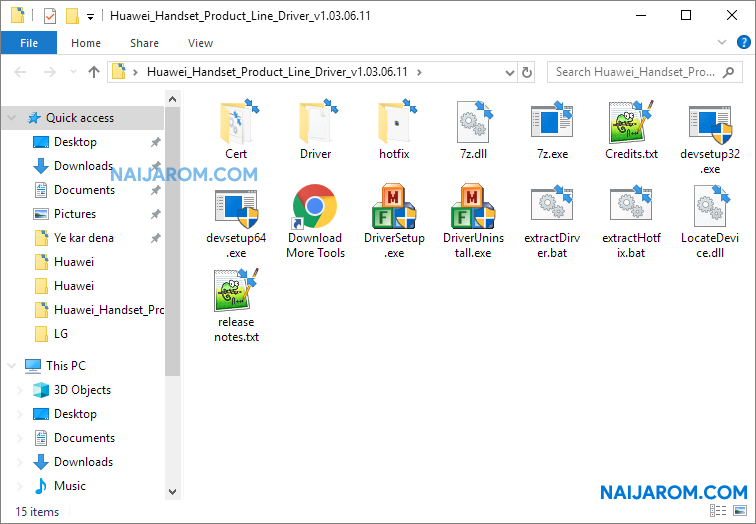Select the Credits.txt file

631,129
